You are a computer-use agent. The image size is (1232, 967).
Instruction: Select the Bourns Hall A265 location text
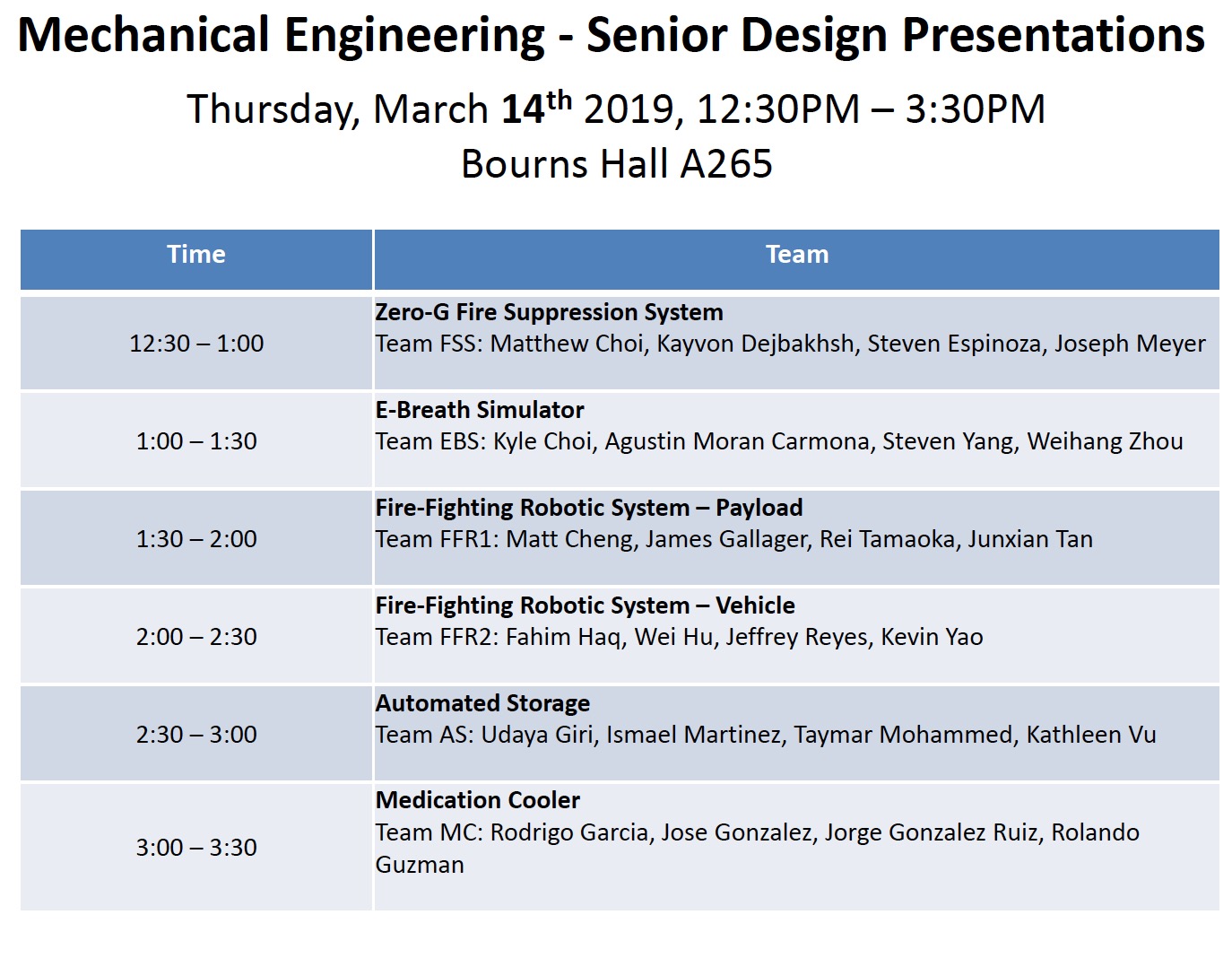[x=616, y=164]
